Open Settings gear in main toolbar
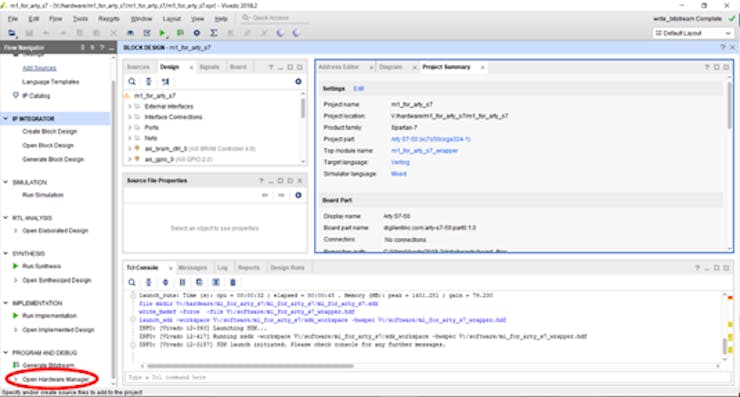The image size is (740, 397). tap(197, 33)
